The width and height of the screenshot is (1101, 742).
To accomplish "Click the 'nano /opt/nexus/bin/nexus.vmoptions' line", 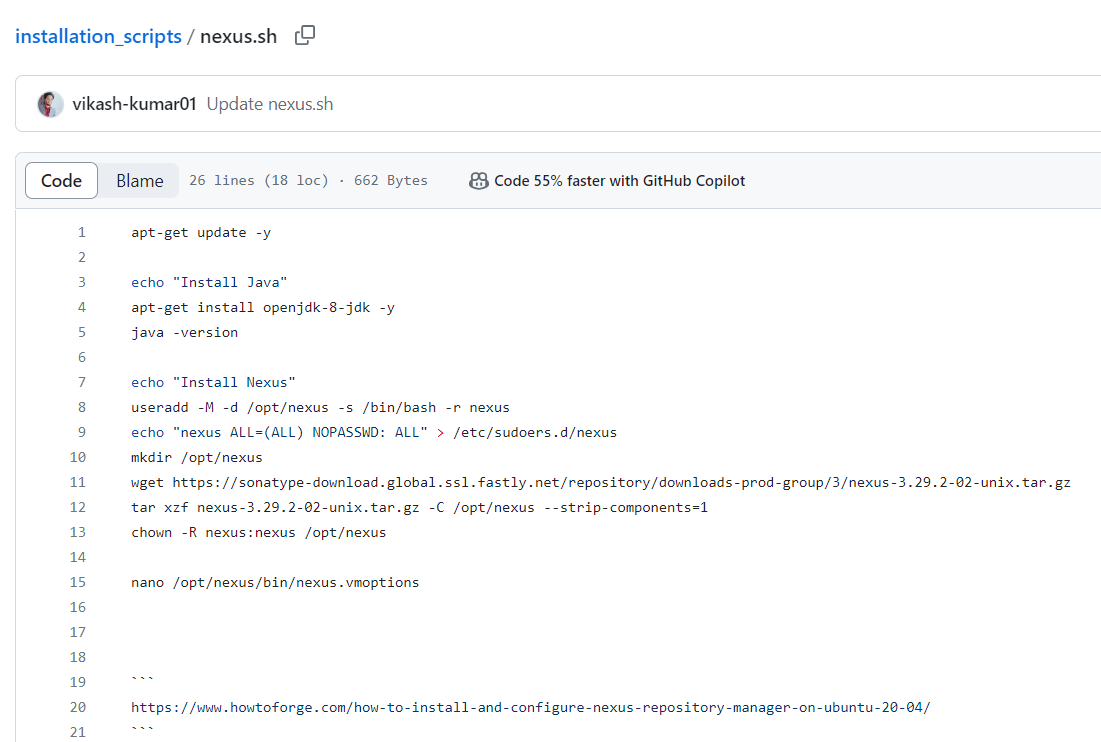I will (x=275, y=582).
